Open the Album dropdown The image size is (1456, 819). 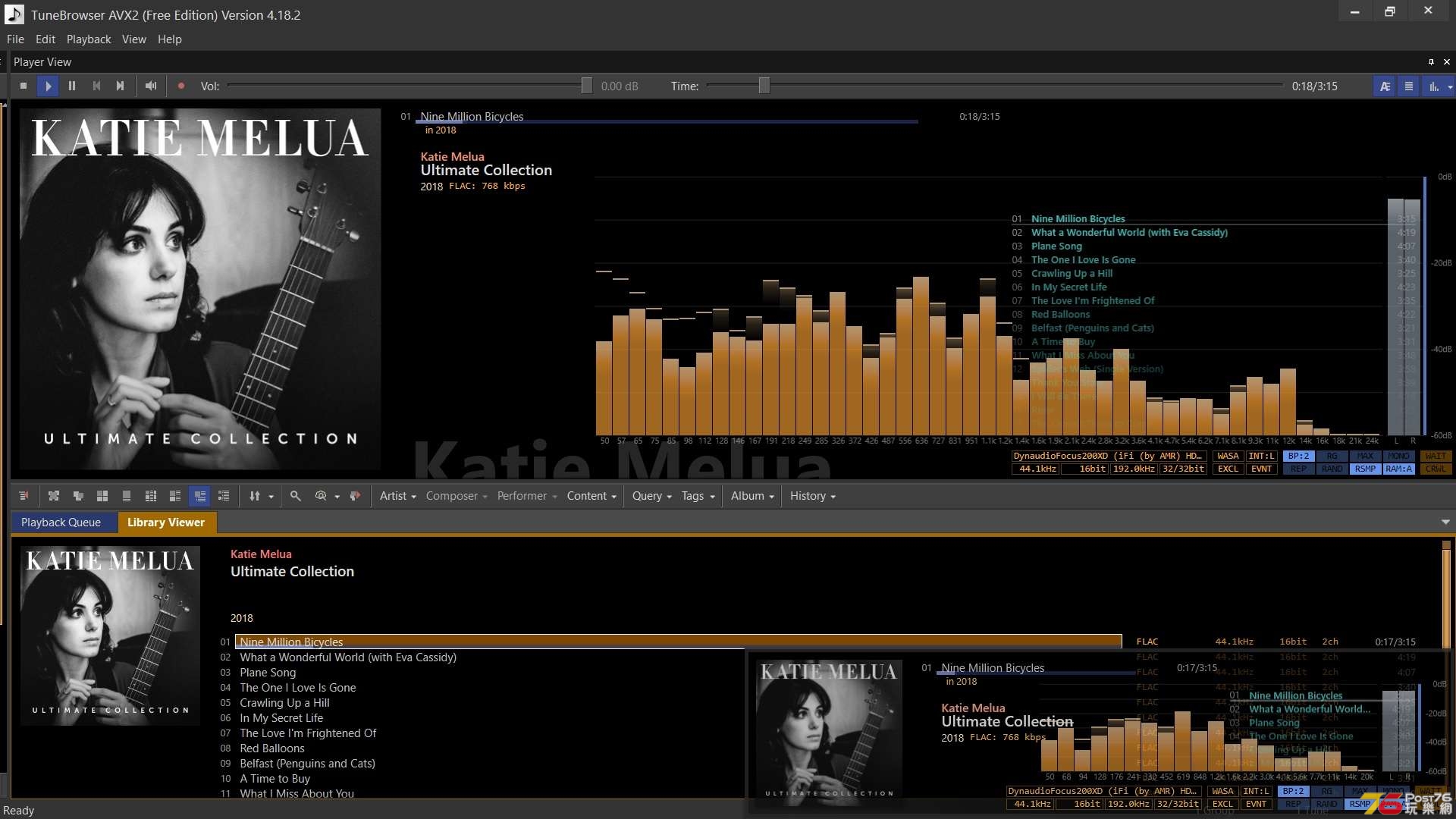[753, 496]
